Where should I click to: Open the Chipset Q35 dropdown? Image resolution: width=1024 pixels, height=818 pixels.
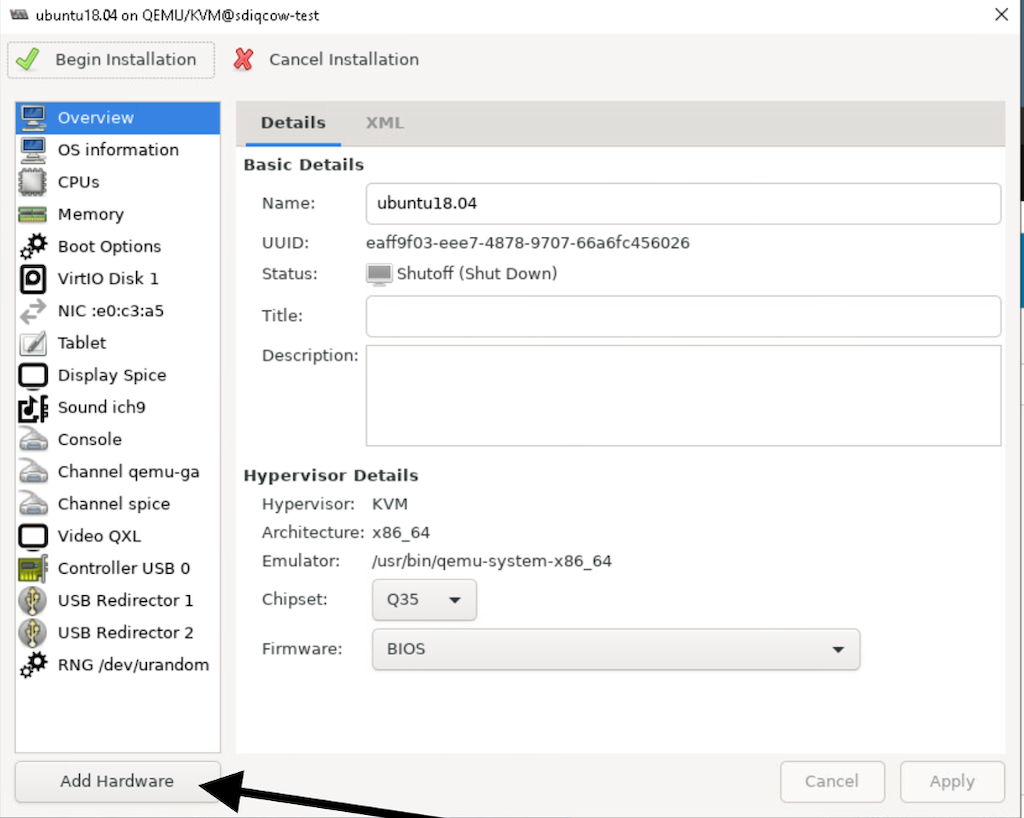424,599
